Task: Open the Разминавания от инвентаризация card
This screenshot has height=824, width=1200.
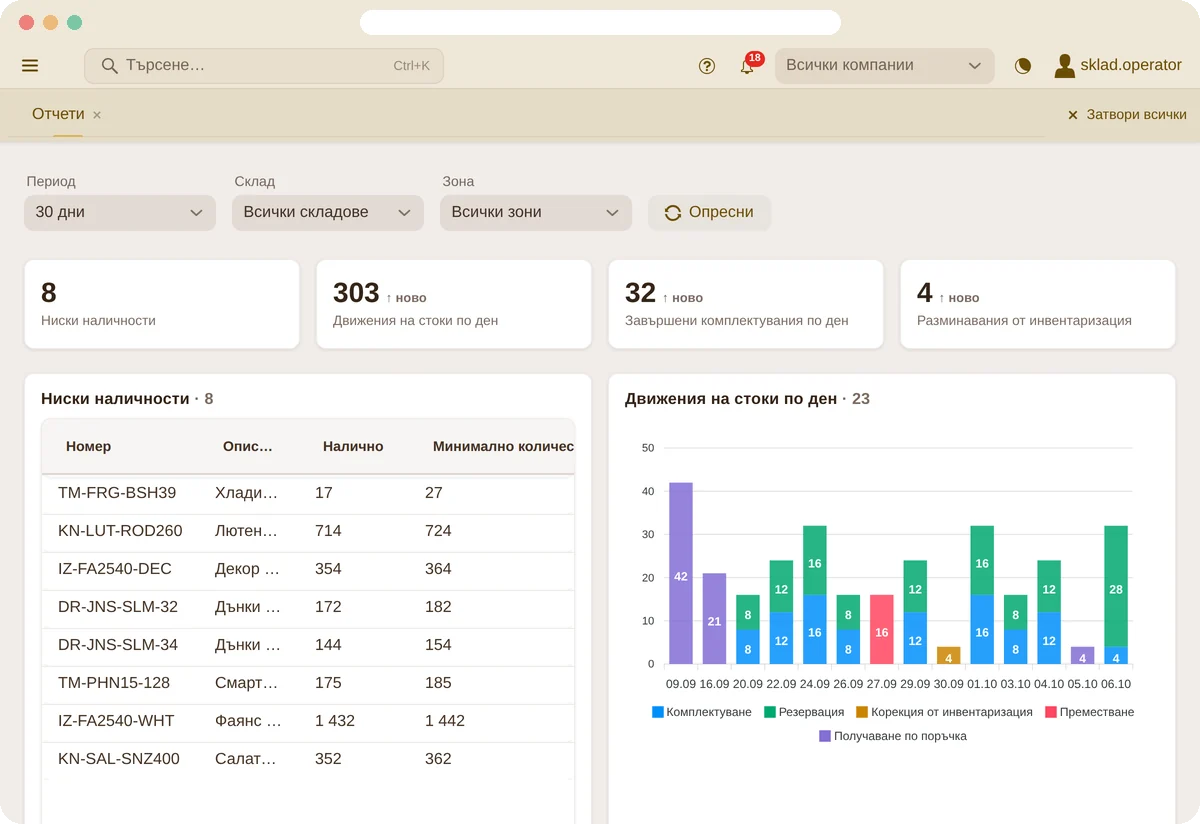Action: [1038, 305]
